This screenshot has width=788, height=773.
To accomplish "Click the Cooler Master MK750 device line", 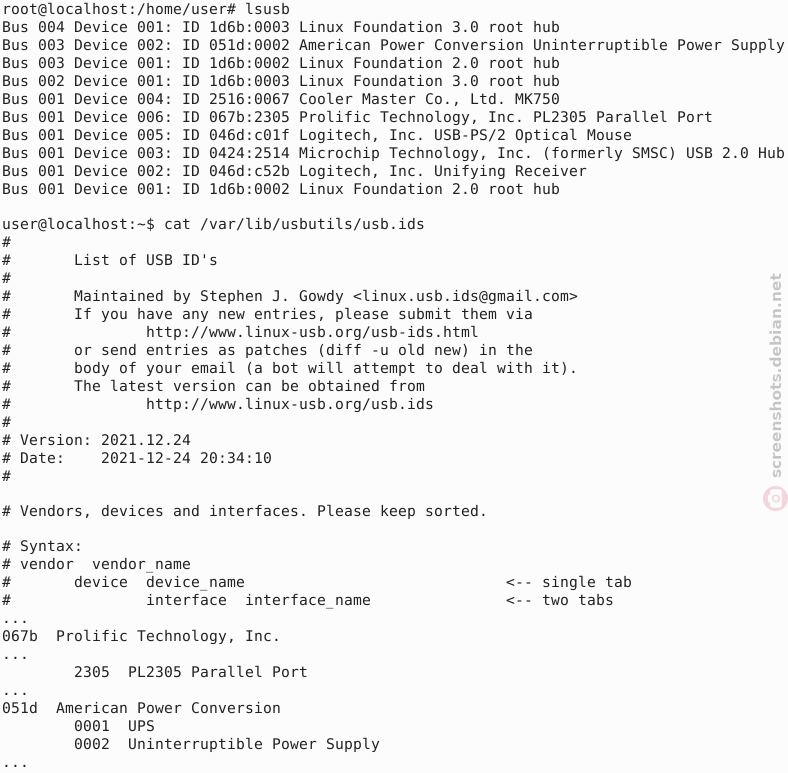I will 280,99.
